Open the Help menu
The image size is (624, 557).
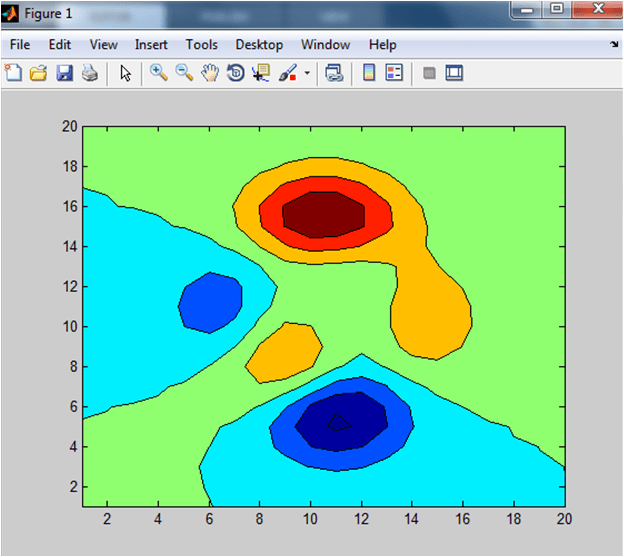(382, 45)
